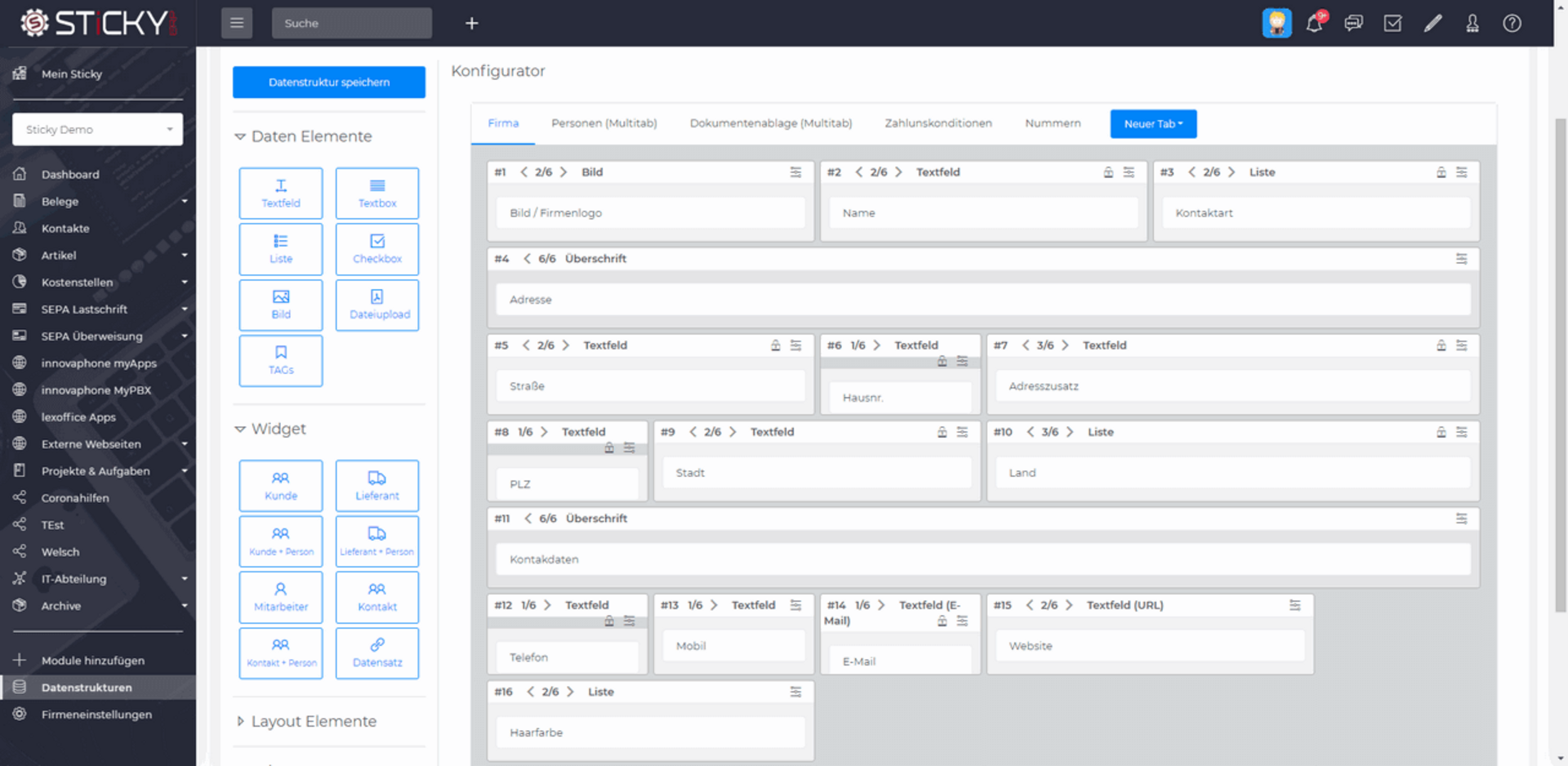Increase width of field #7 Adresszusatz

pyautogui.click(x=1065, y=345)
